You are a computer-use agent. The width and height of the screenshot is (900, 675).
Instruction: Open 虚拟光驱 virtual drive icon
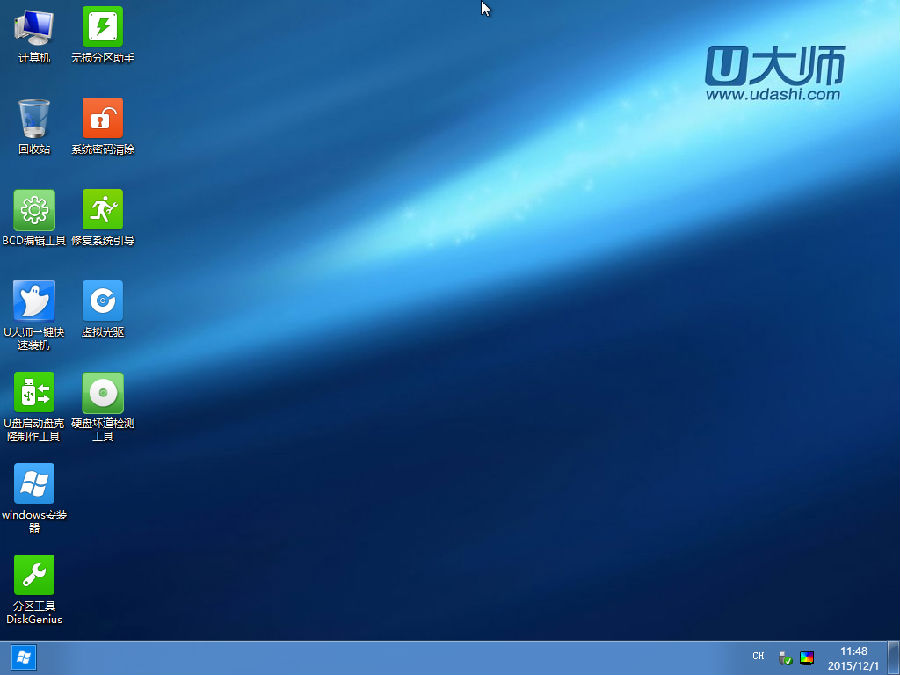pyautogui.click(x=103, y=301)
